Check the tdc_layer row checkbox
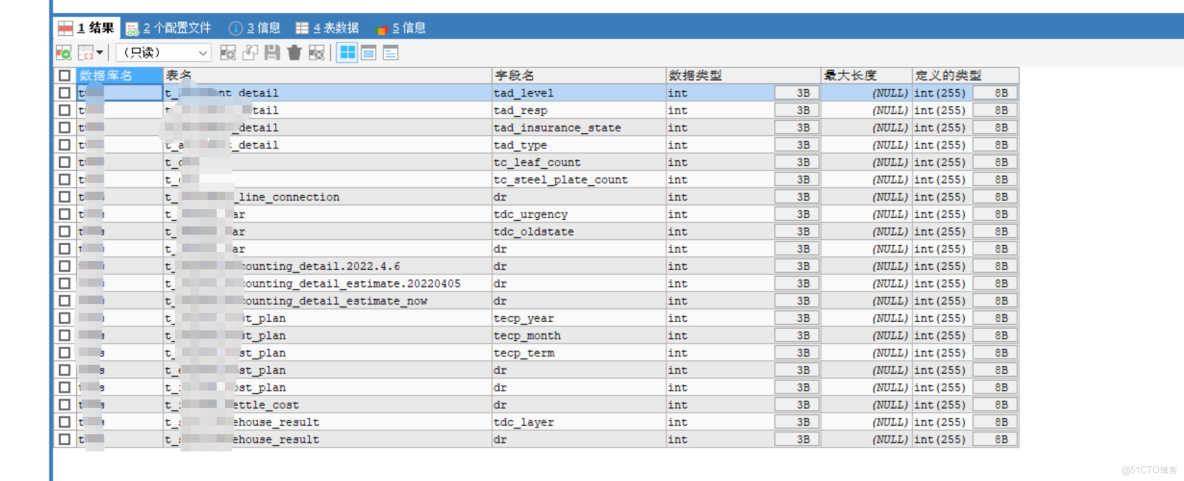This screenshot has height=481, width=1184. (65, 421)
